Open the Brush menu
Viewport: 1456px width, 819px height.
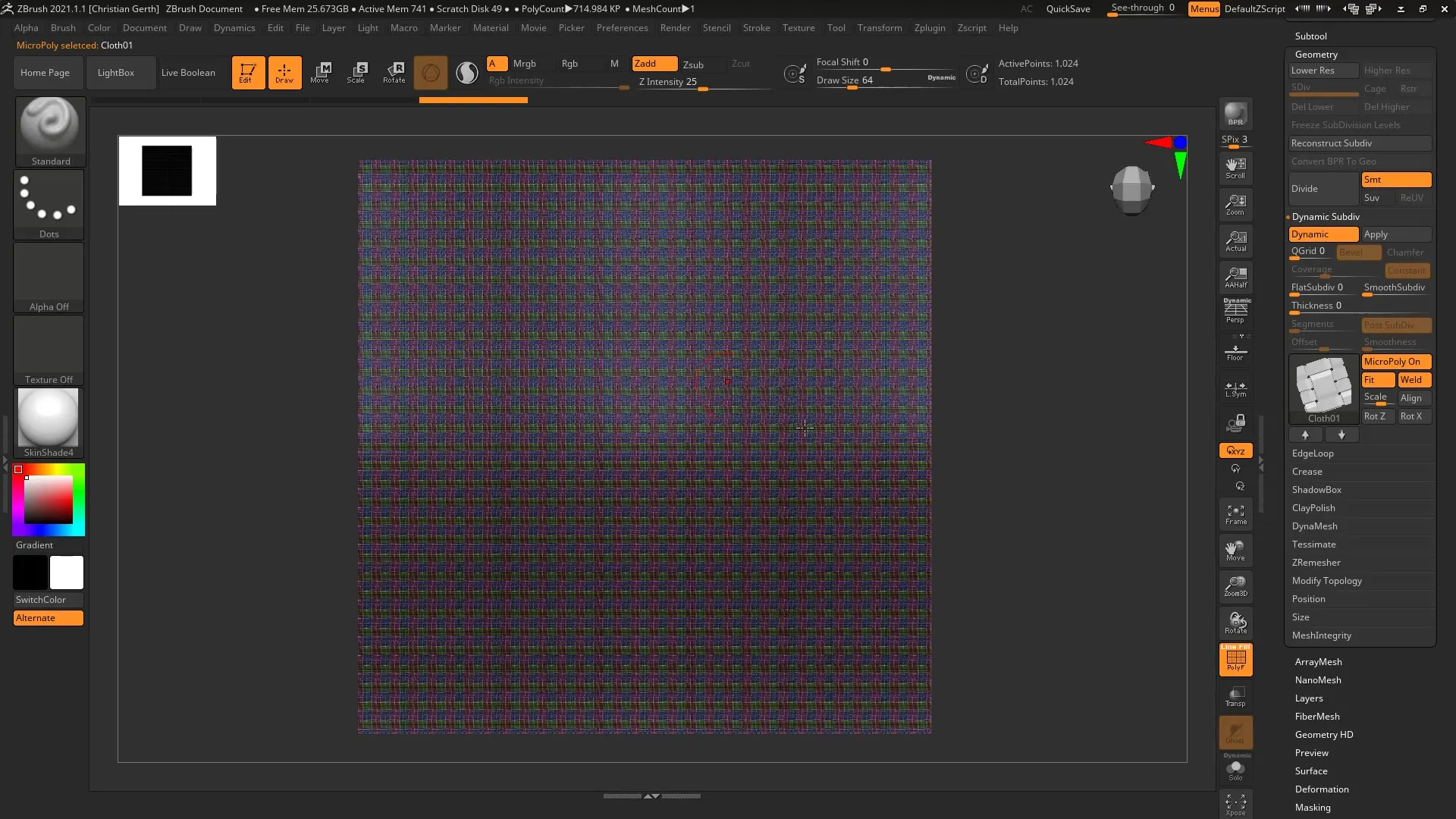pyautogui.click(x=63, y=28)
